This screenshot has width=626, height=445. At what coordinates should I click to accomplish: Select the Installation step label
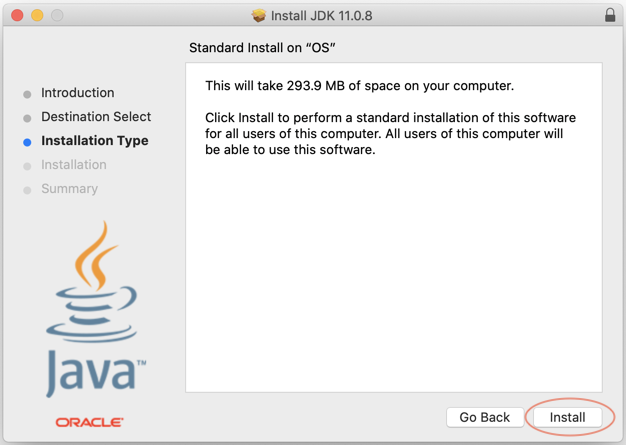click(74, 164)
